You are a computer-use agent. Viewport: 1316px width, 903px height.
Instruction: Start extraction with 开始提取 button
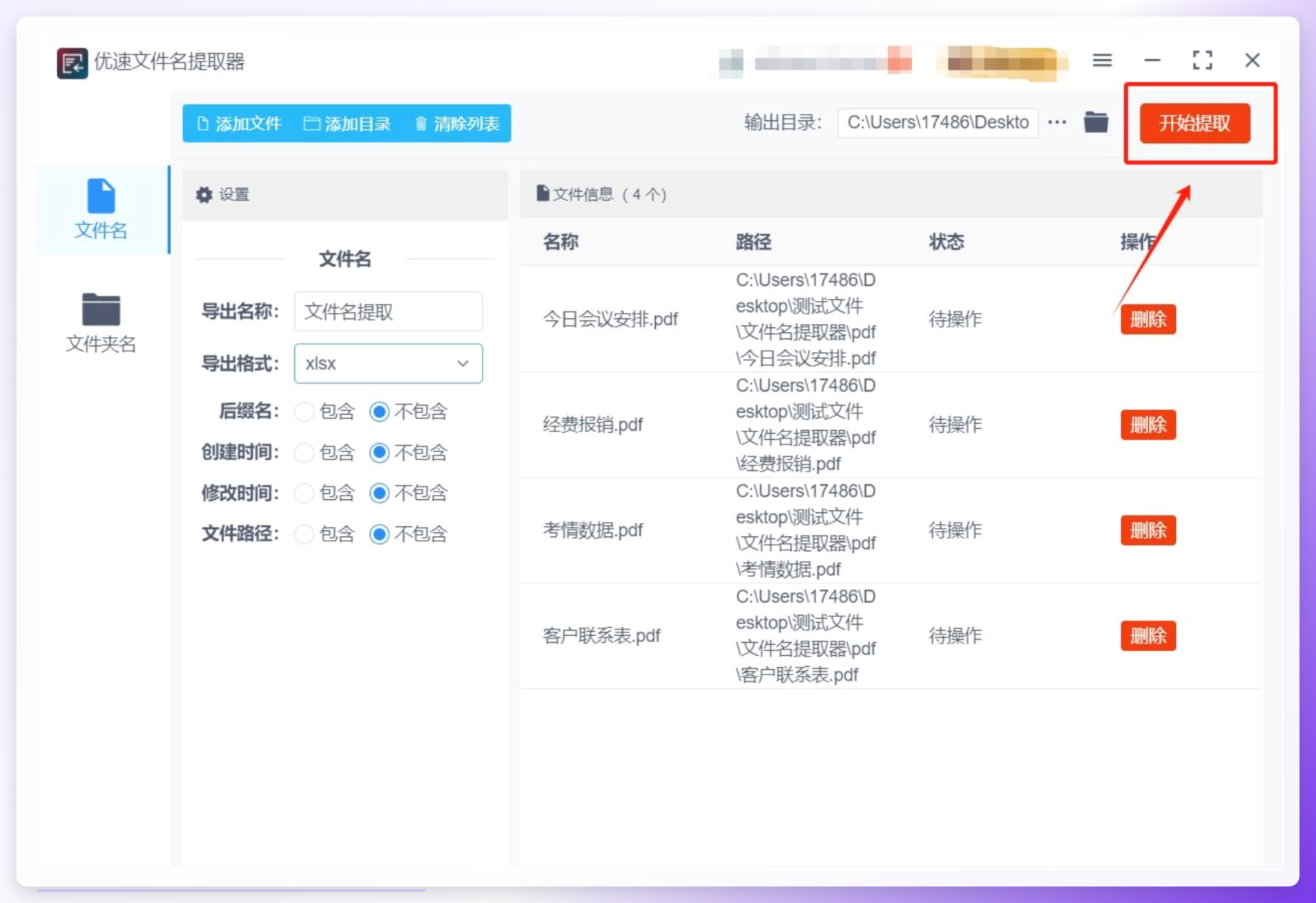tap(1194, 123)
